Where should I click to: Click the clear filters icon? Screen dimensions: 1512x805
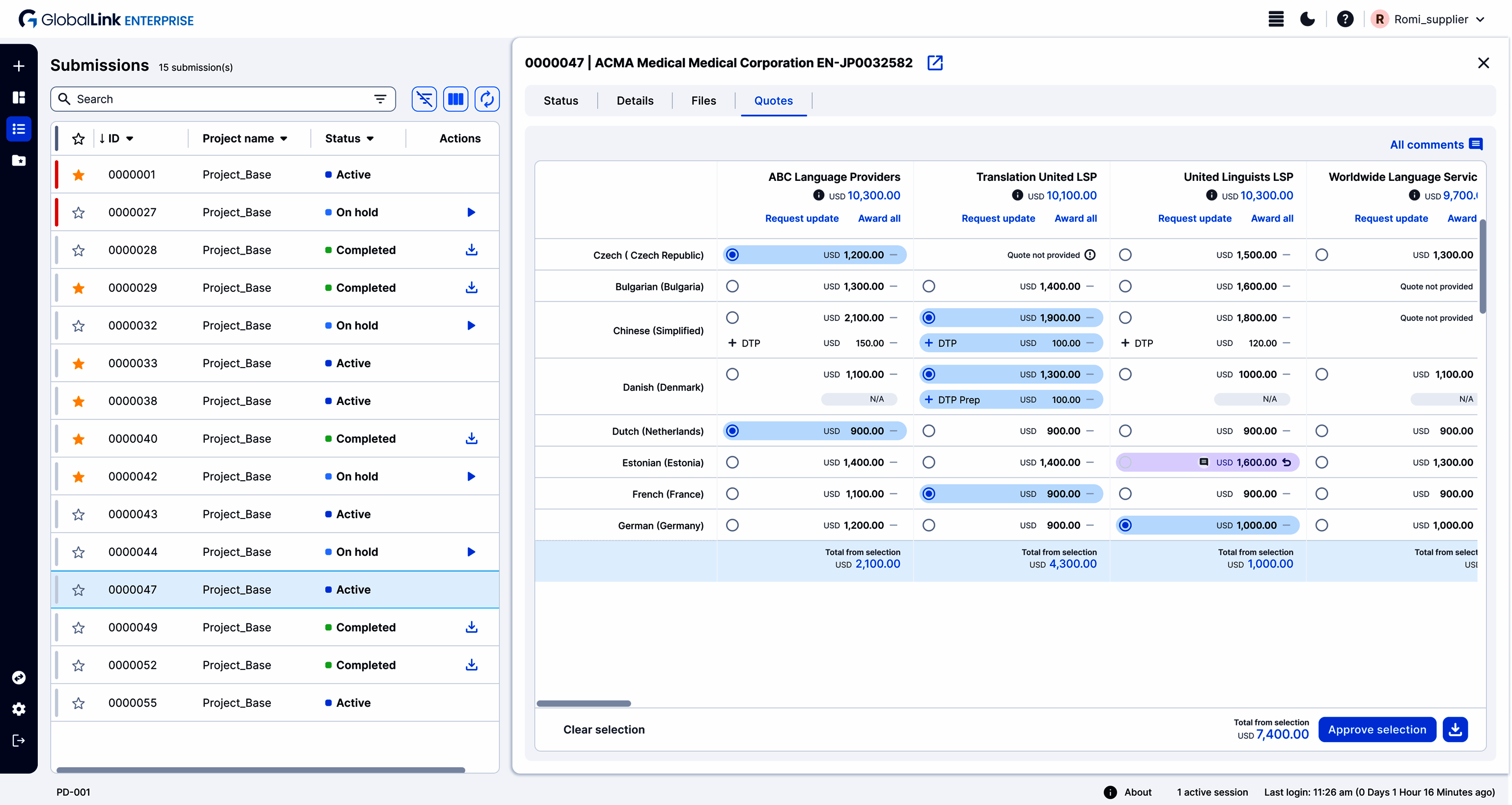(424, 99)
